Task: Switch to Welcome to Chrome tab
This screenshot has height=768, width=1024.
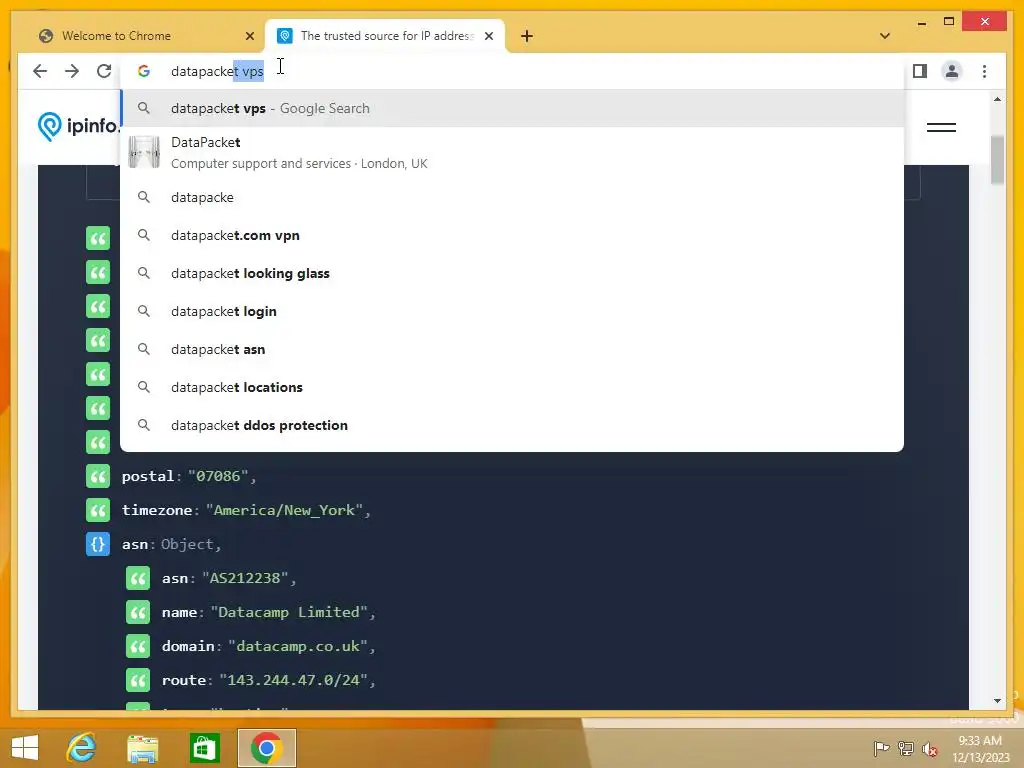Action: point(138,36)
